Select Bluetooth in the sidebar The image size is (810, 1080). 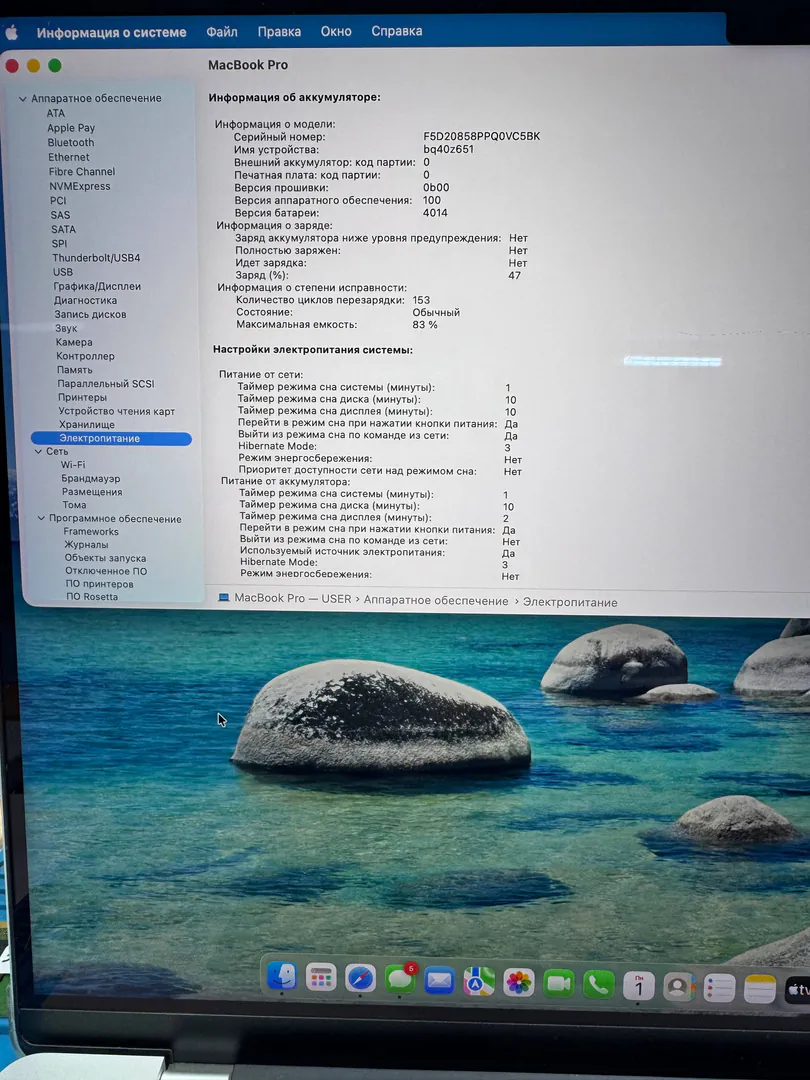tap(71, 142)
